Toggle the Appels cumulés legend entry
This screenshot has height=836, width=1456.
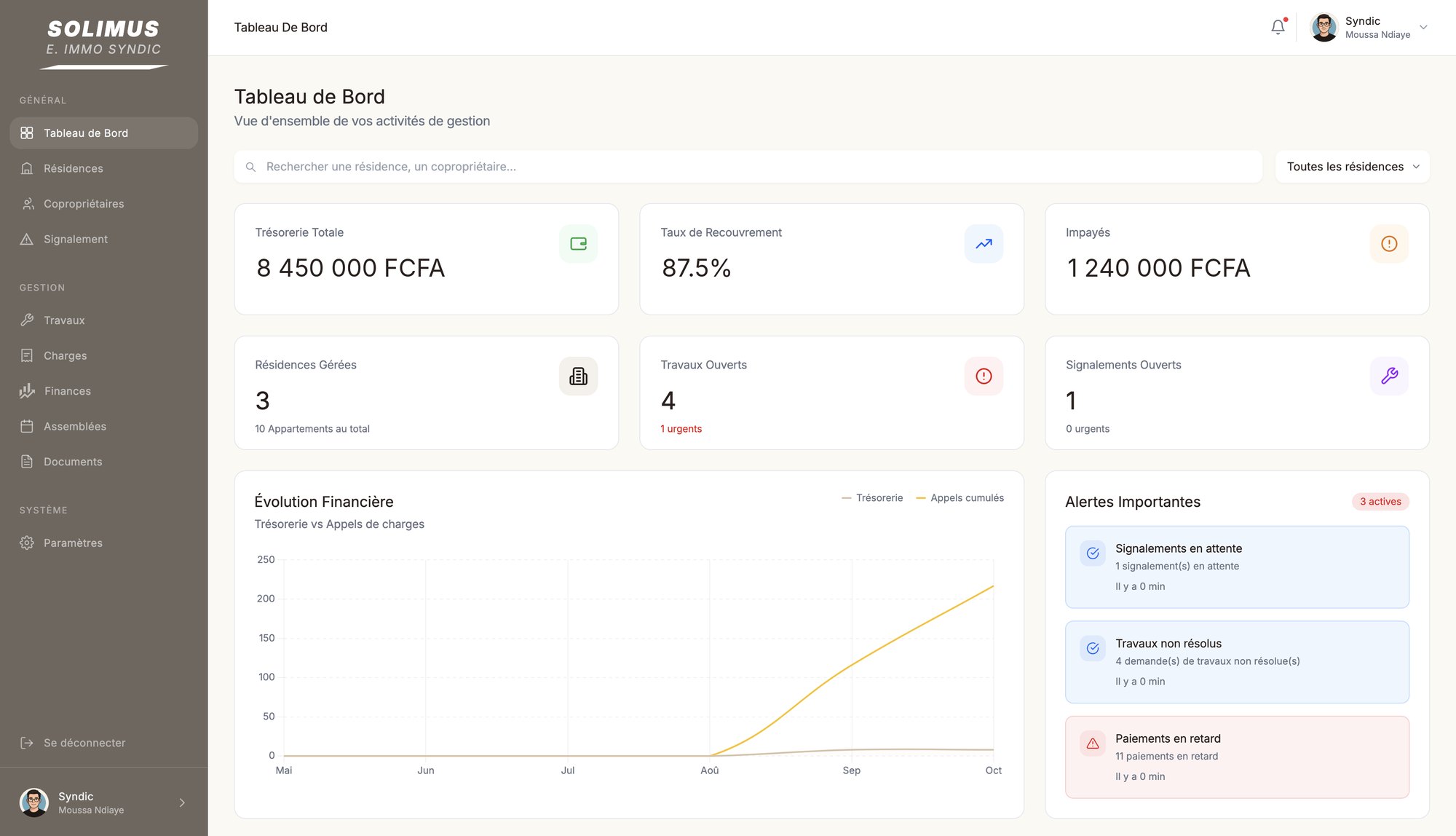[960, 498]
